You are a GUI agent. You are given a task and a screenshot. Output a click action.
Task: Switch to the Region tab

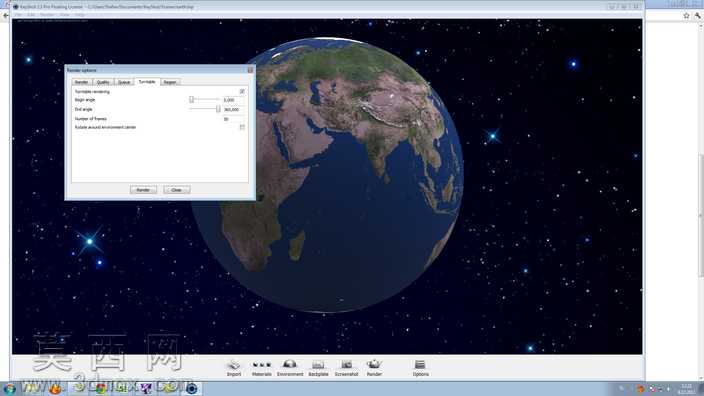click(x=170, y=82)
